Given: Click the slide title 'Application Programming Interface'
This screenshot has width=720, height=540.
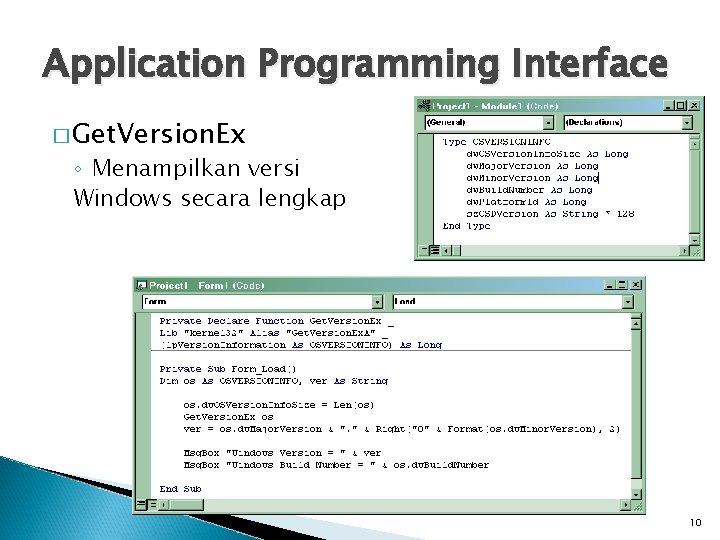Looking at the screenshot, I should pos(355,64).
